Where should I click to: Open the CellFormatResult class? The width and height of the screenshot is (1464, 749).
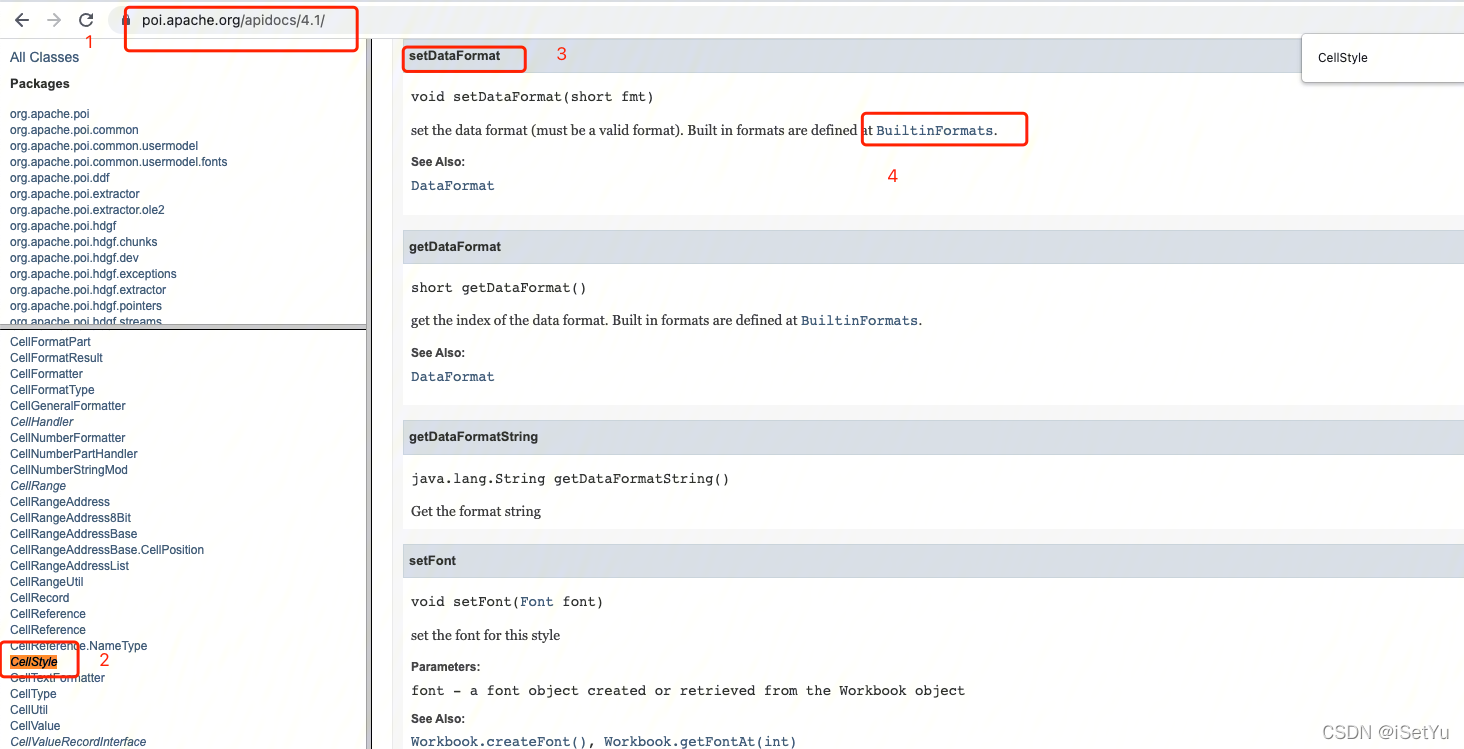click(x=56, y=358)
